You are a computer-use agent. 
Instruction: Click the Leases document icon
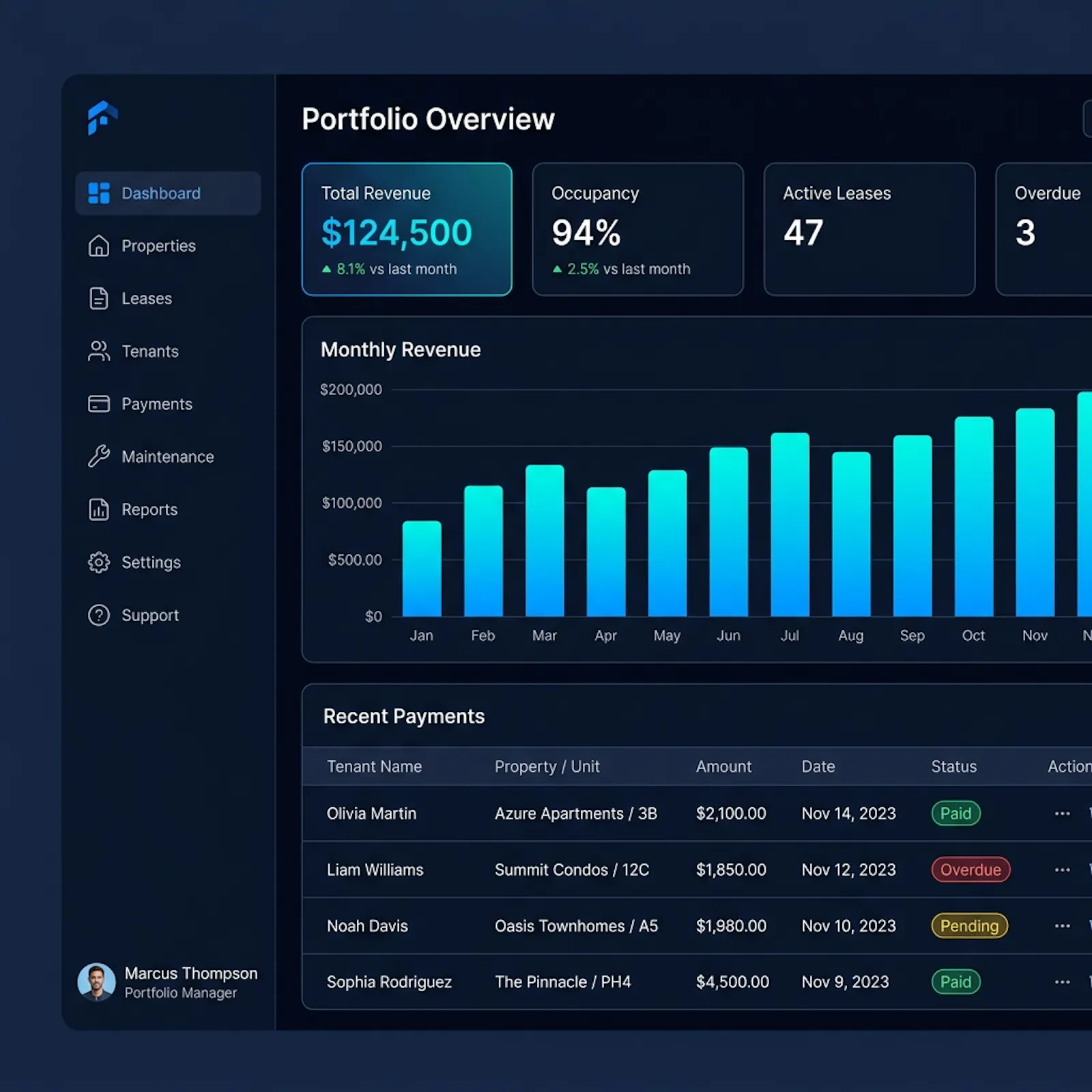[99, 298]
